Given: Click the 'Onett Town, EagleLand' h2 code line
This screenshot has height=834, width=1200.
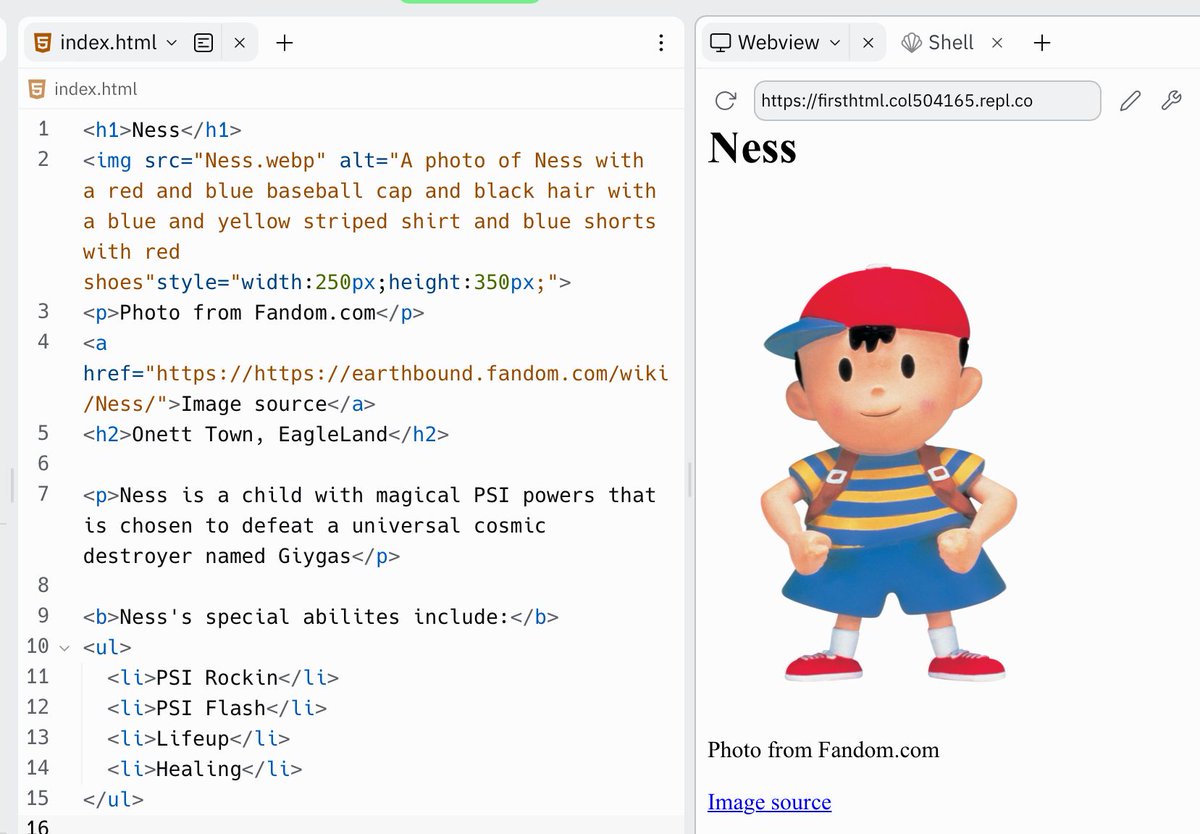Looking at the screenshot, I should [x=266, y=434].
